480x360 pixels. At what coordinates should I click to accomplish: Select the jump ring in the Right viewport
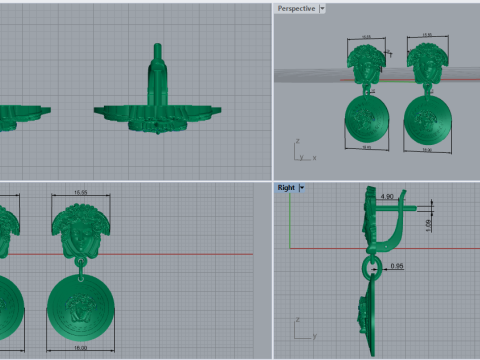371,267
